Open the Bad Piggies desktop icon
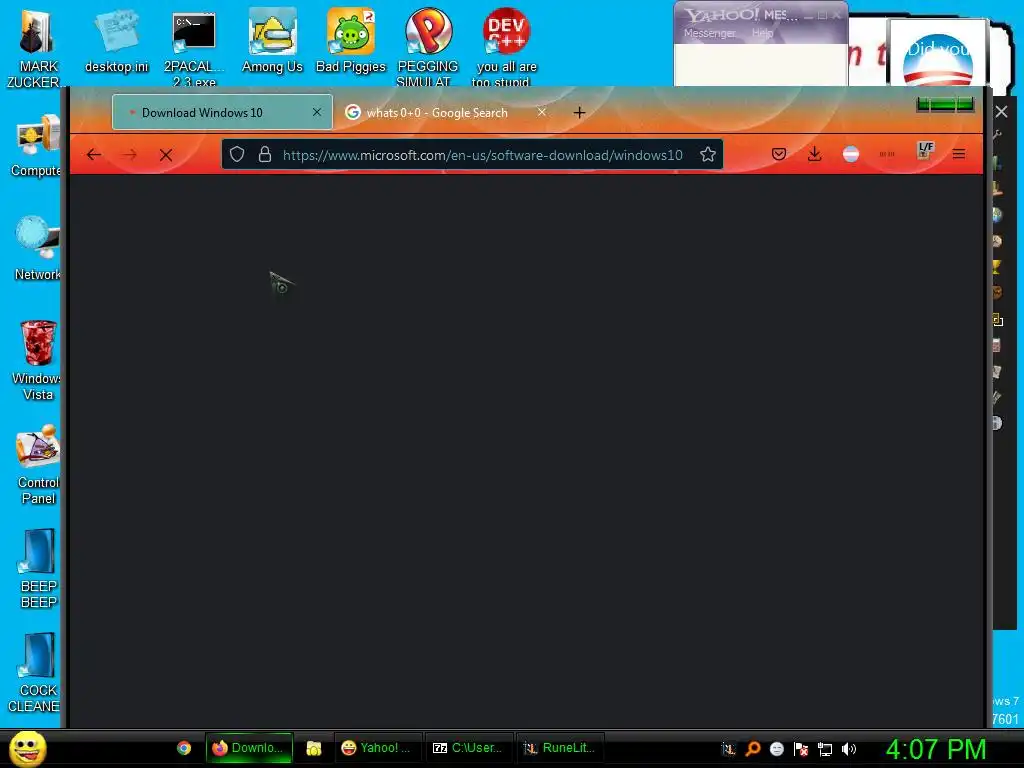 coord(351,41)
